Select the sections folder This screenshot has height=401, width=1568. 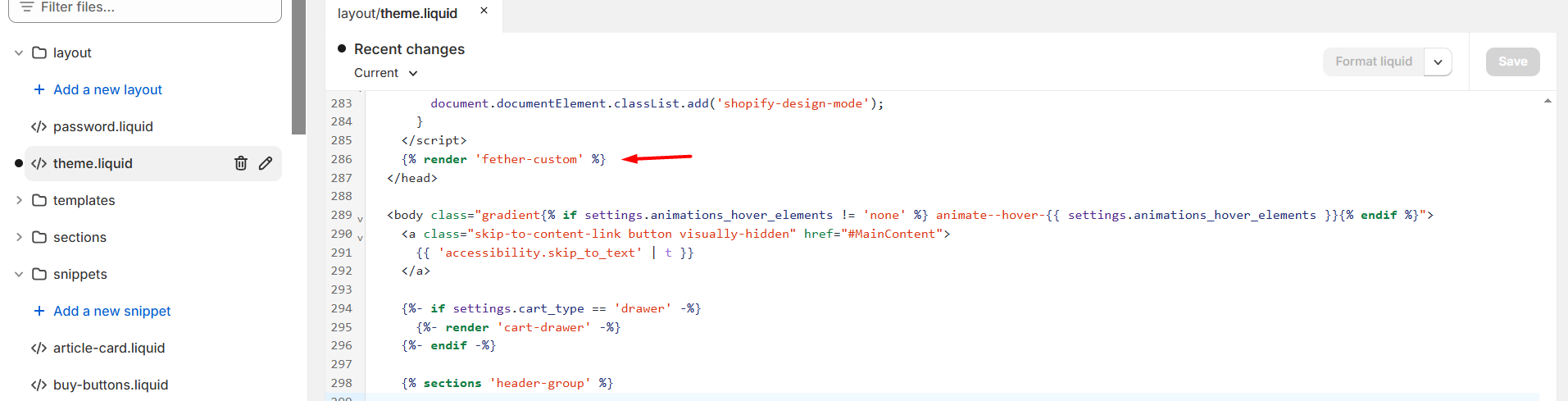[x=80, y=237]
